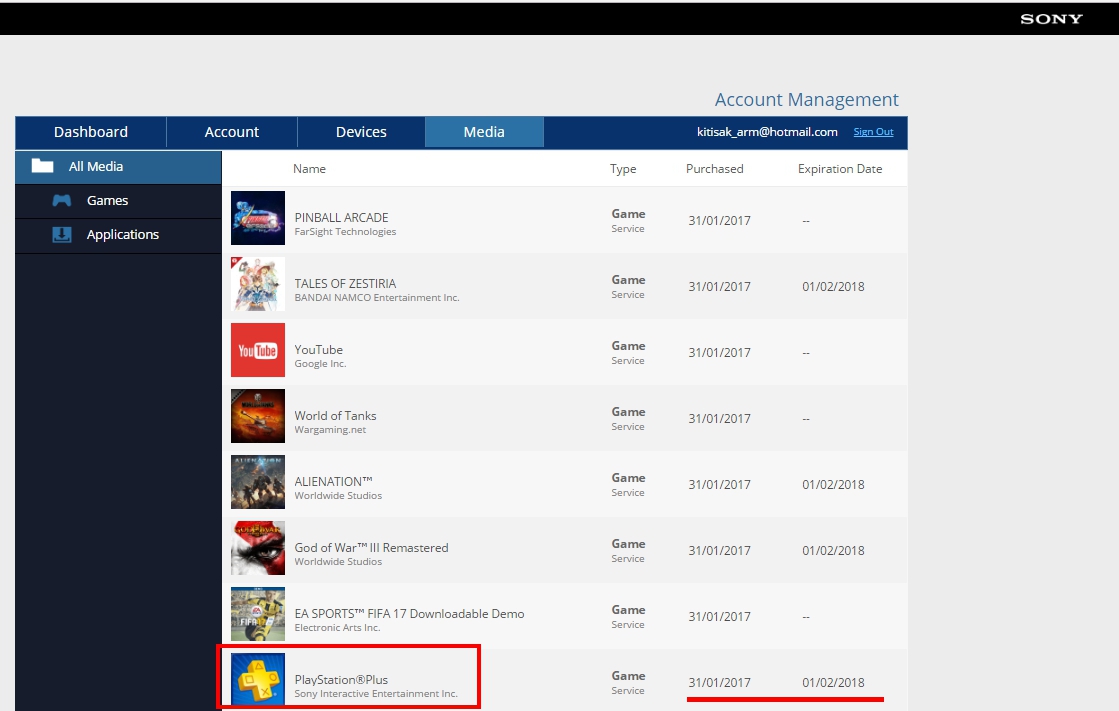Click Google Inc. publisher text
This screenshot has height=711, width=1119.
[x=320, y=364]
